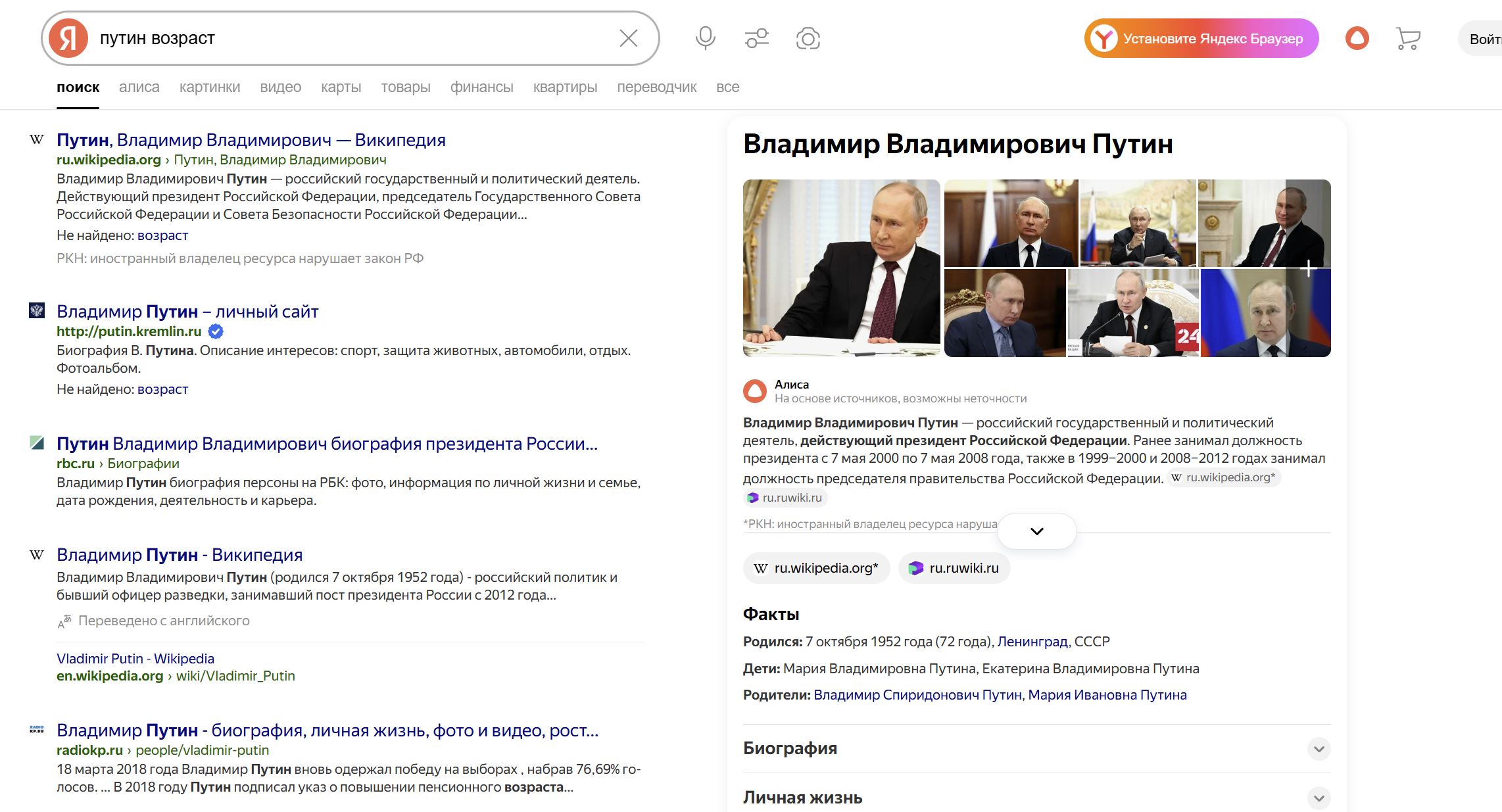Screen dimensions: 1502x812
Task: Open the товары tab
Action: coord(406,87)
